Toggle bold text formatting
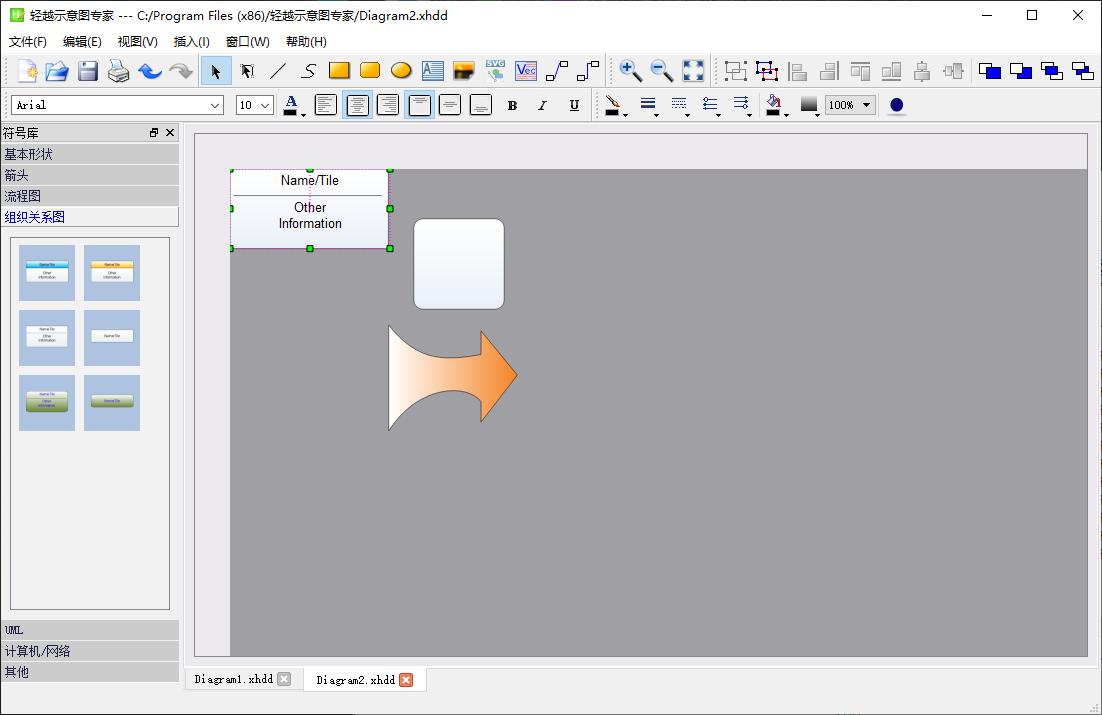 point(512,105)
